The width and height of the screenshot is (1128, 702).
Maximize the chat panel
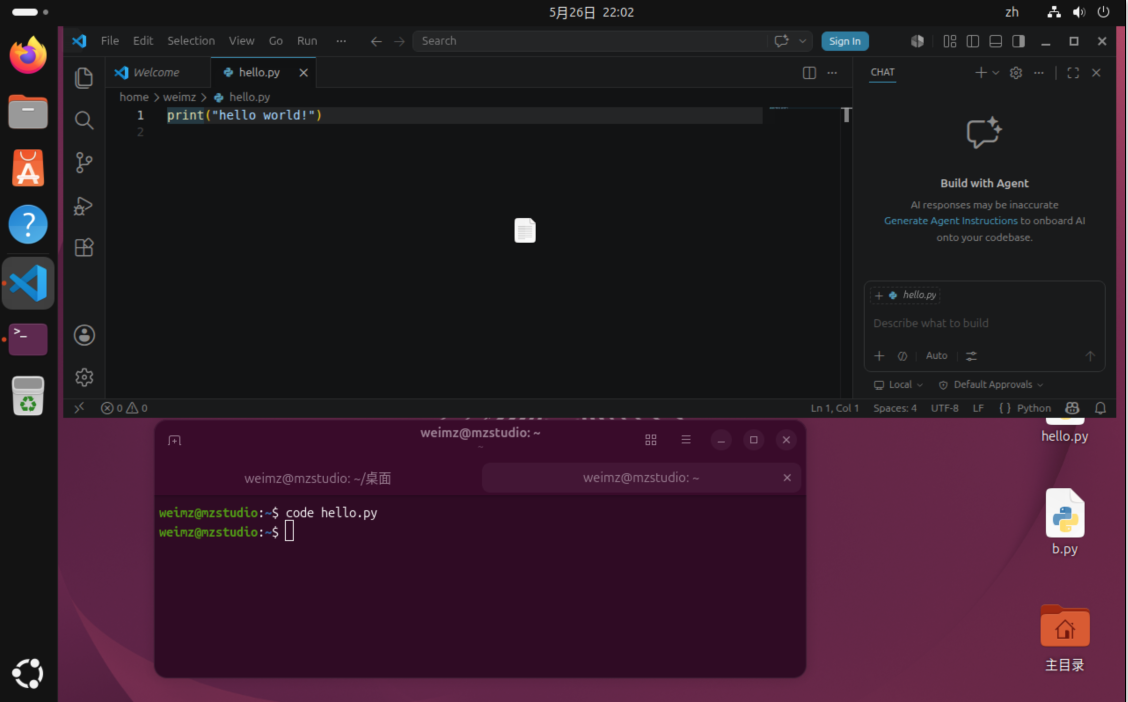point(1073,73)
